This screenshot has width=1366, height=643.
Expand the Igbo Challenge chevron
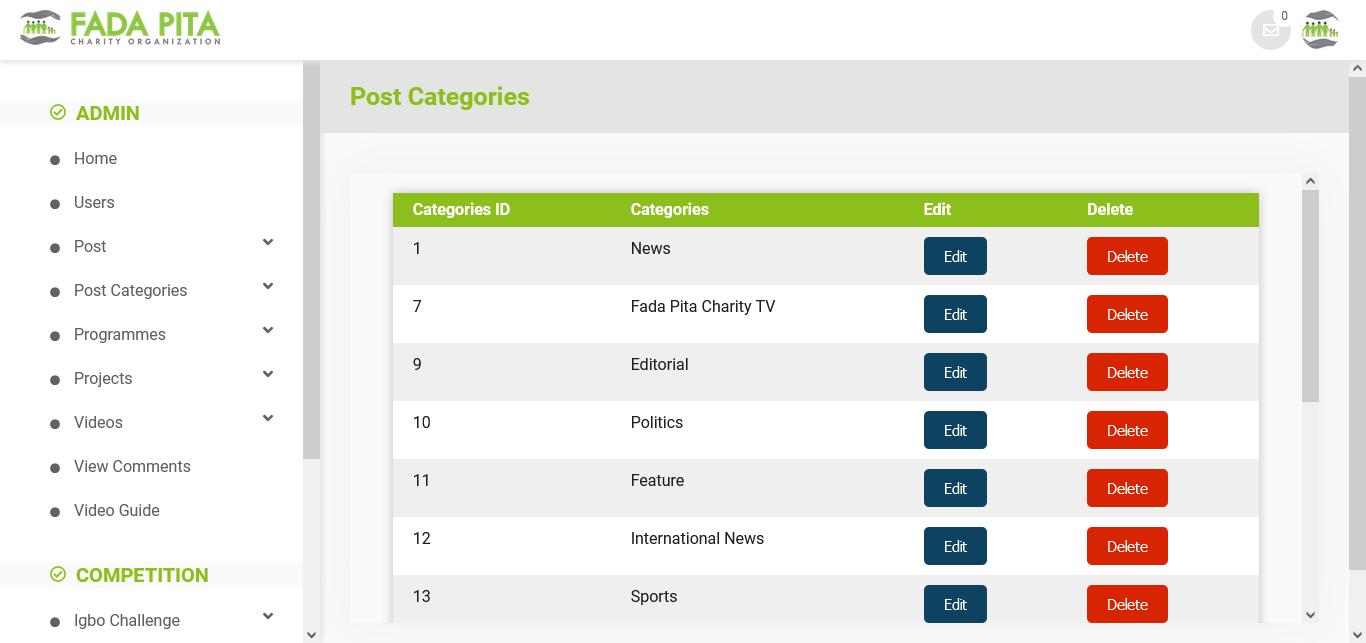[268, 617]
